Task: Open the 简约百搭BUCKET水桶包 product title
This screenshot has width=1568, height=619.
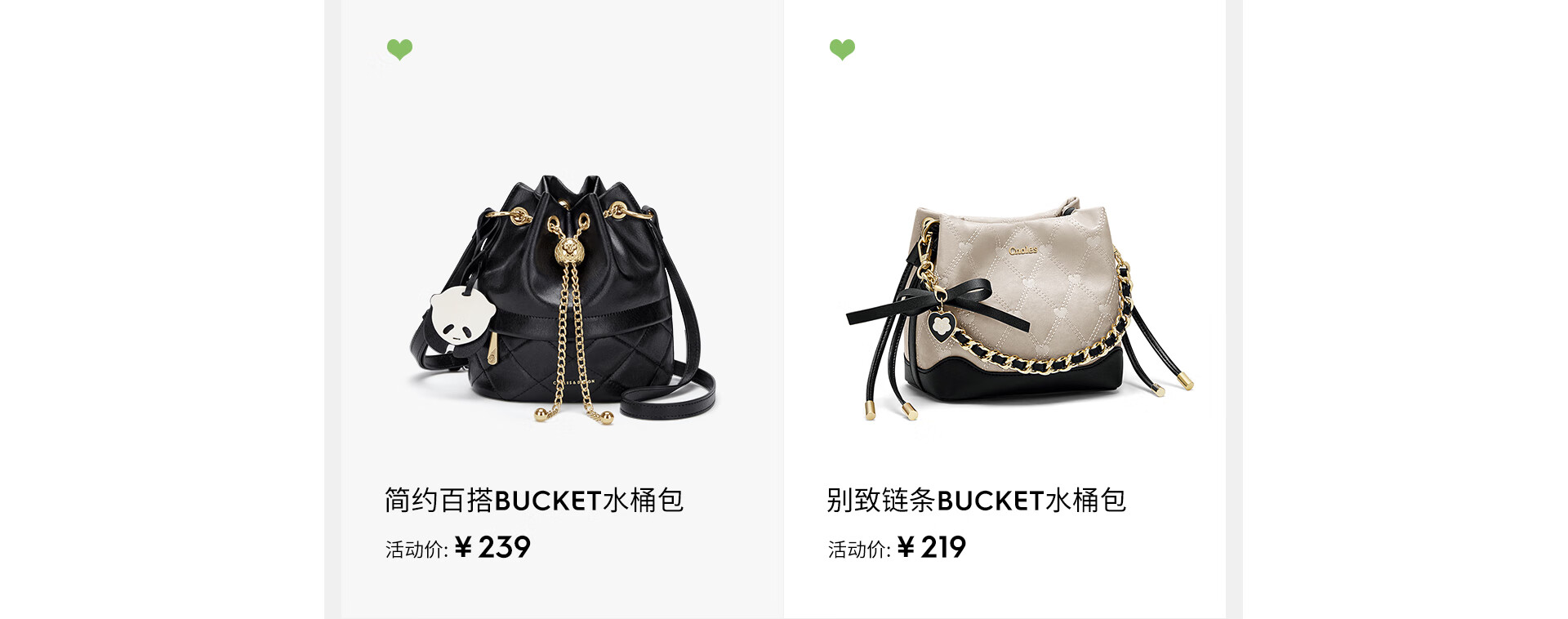Action: (534, 500)
